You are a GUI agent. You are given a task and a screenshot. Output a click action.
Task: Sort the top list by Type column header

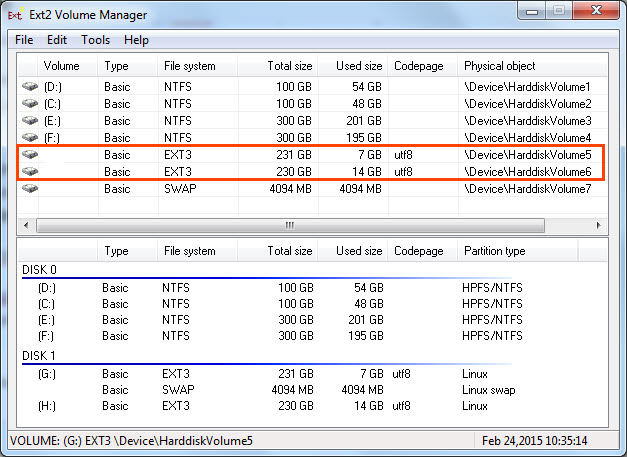128,66
